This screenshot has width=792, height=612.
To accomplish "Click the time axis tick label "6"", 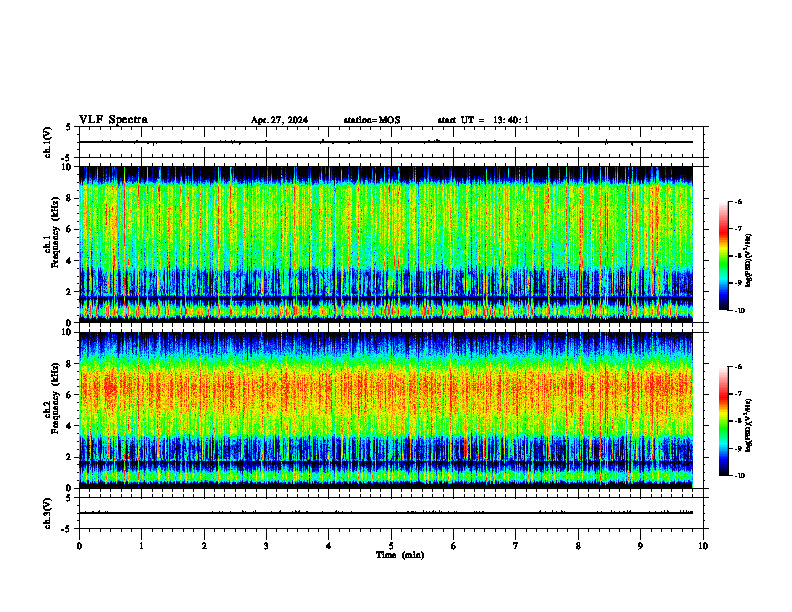I will (454, 546).
